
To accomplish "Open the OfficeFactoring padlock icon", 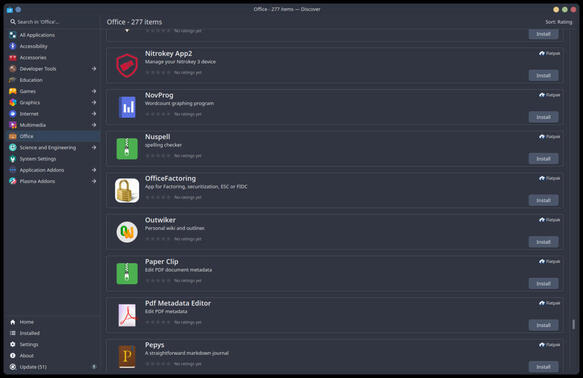I will tap(127, 190).
